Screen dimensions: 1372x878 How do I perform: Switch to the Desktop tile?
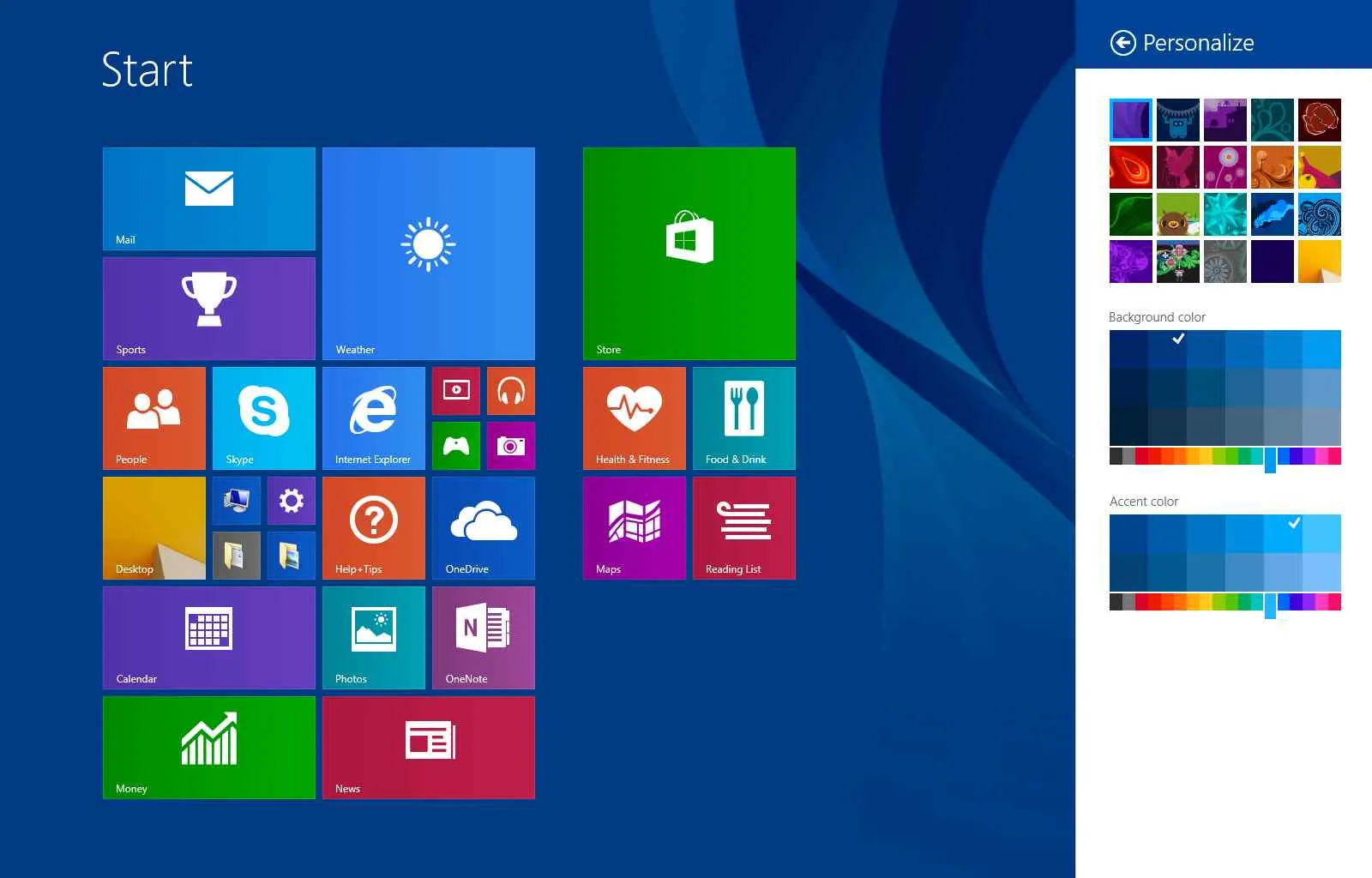tap(154, 528)
